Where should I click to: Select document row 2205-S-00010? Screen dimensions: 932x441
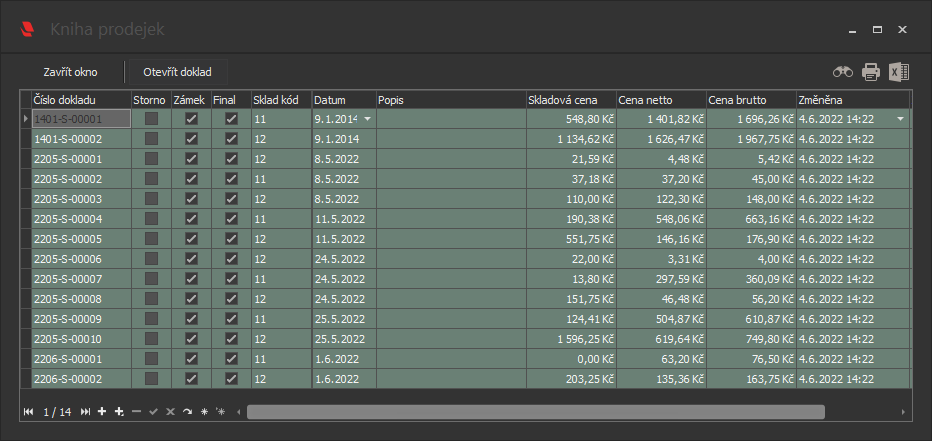click(466, 339)
